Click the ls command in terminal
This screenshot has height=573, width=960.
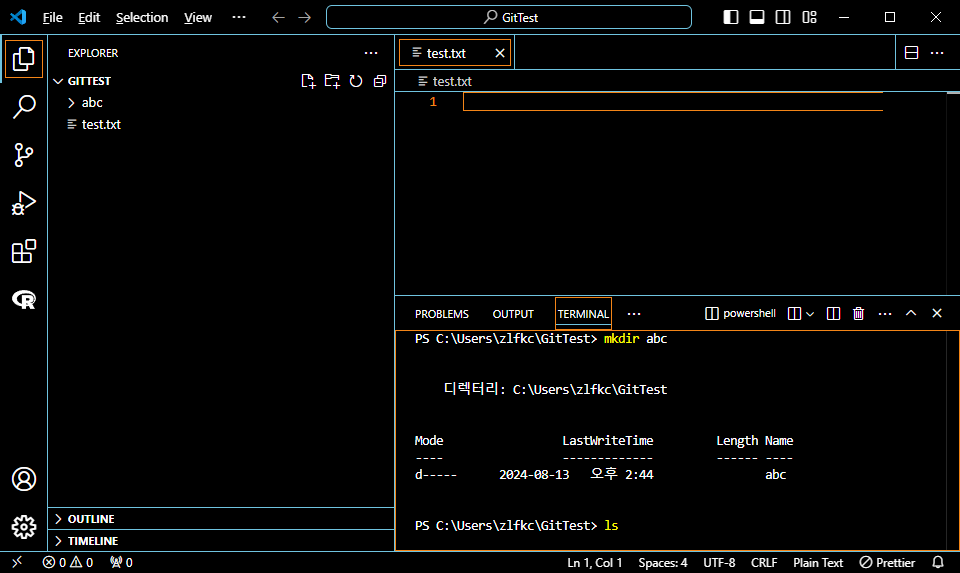611,526
